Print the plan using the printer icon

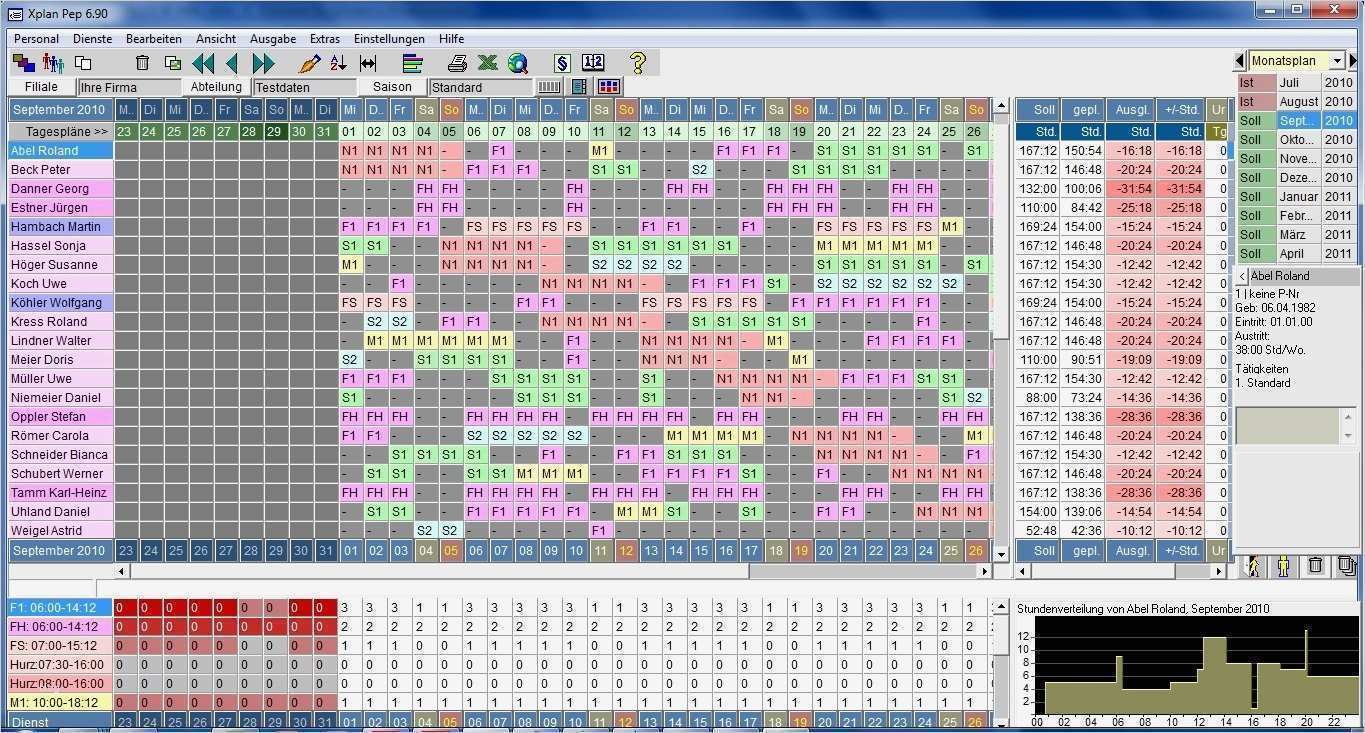click(x=457, y=63)
